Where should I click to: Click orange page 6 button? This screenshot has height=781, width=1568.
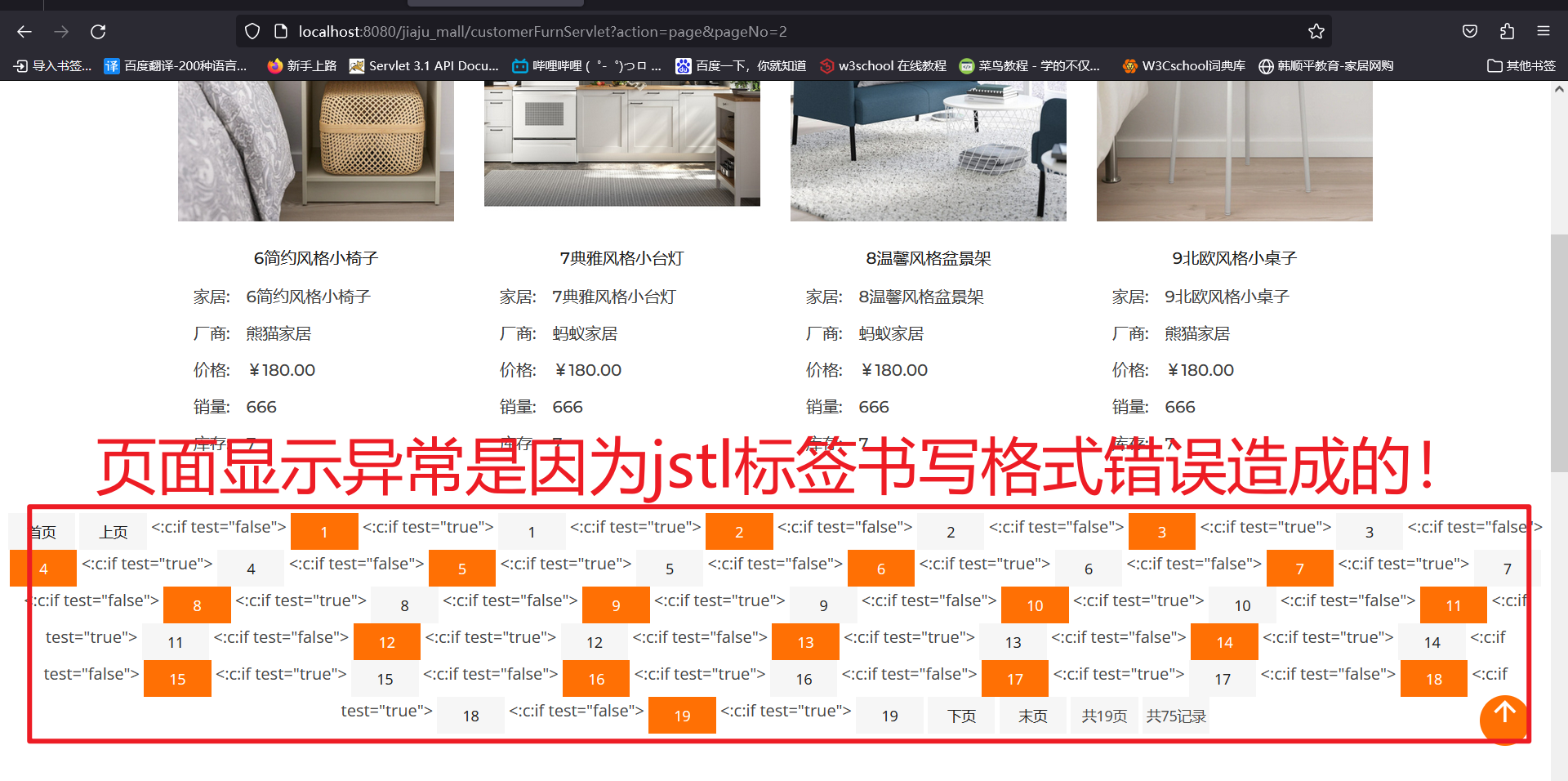point(881,569)
